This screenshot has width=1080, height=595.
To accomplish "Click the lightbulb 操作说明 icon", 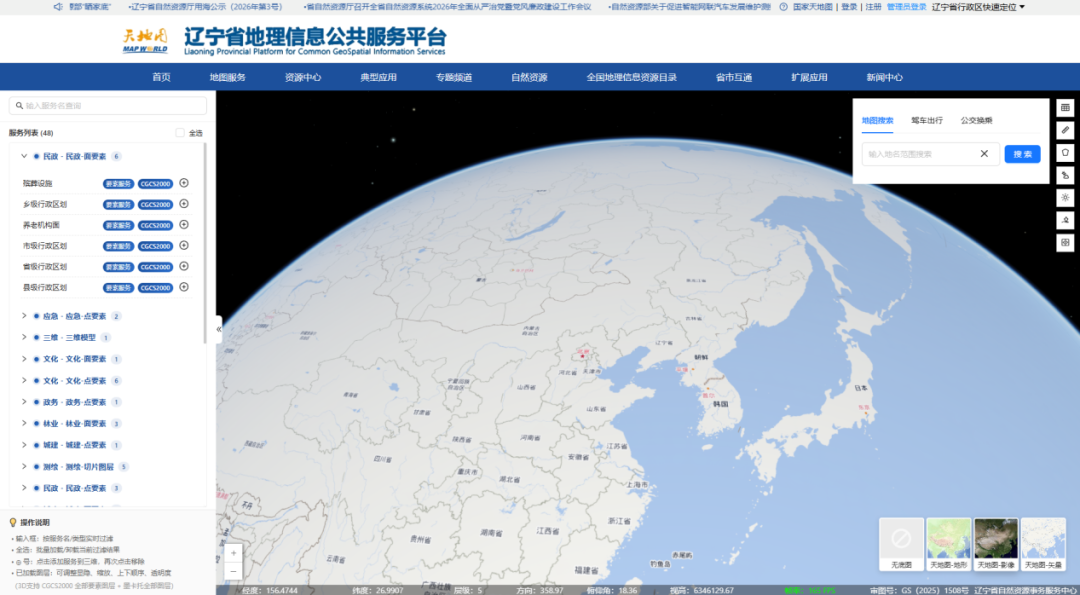I will [12, 523].
